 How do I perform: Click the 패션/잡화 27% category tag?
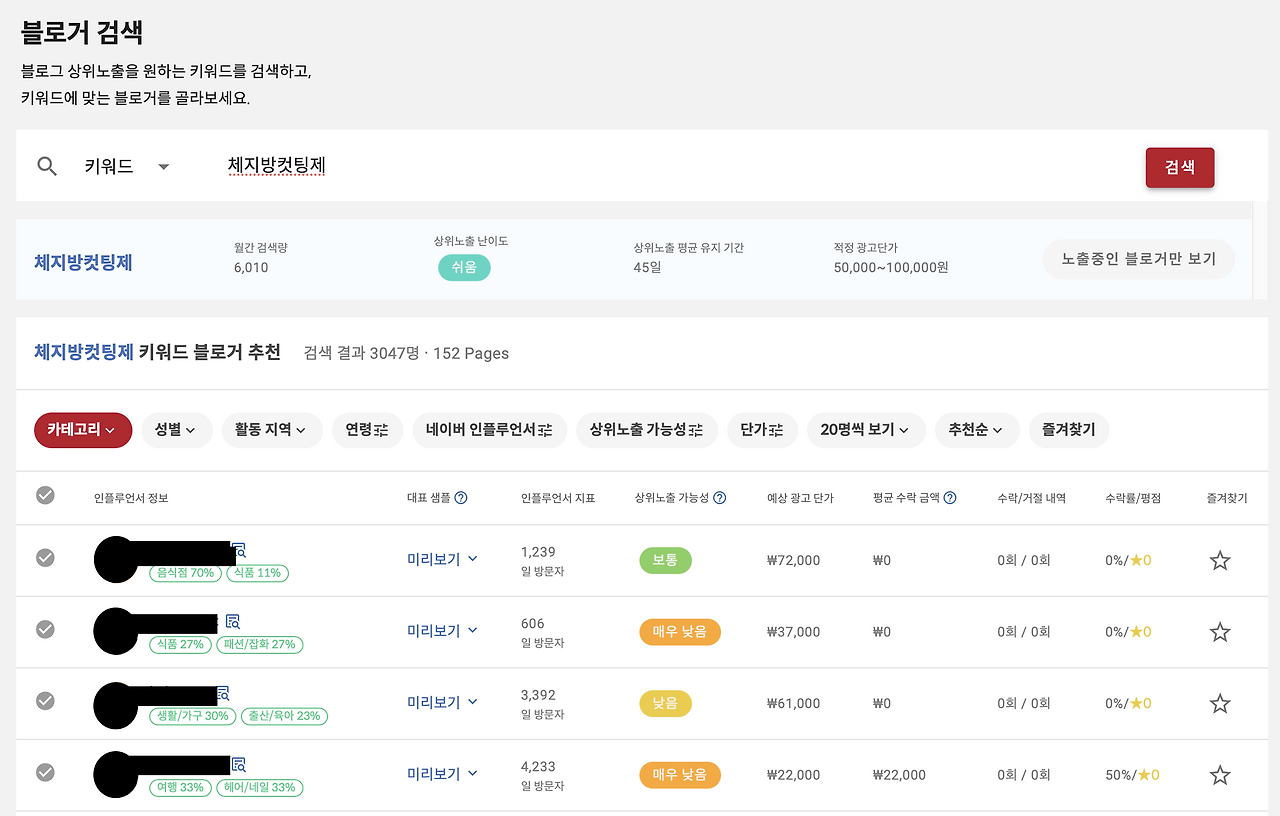(x=258, y=645)
